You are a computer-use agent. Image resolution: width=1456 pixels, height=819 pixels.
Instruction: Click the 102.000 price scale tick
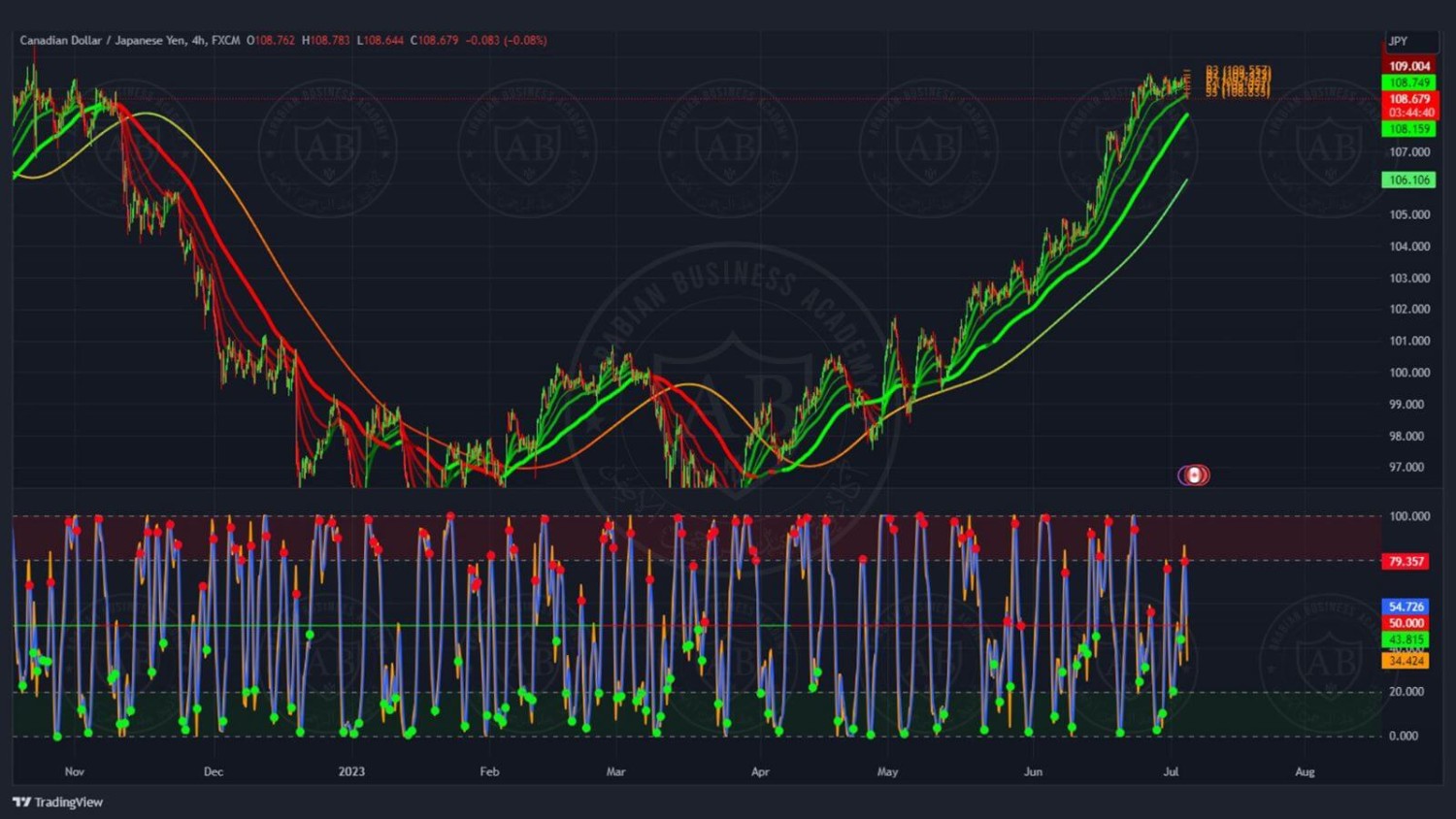point(1409,310)
